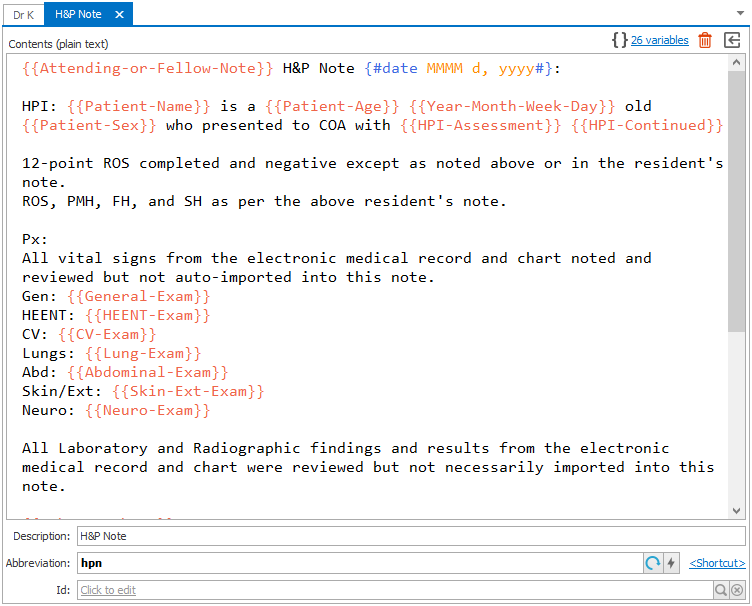Screen dimensions: 752x606
Task: Click the {{Neuro-Exam}} variable
Action: click(x=148, y=410)
